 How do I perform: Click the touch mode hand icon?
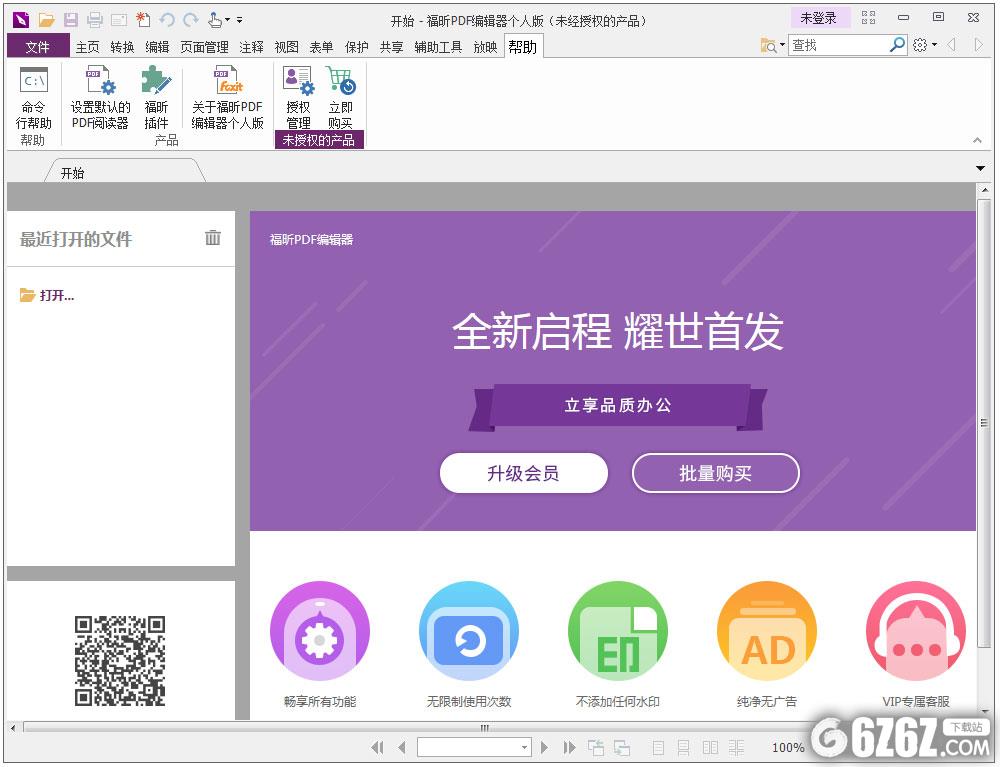215,20
